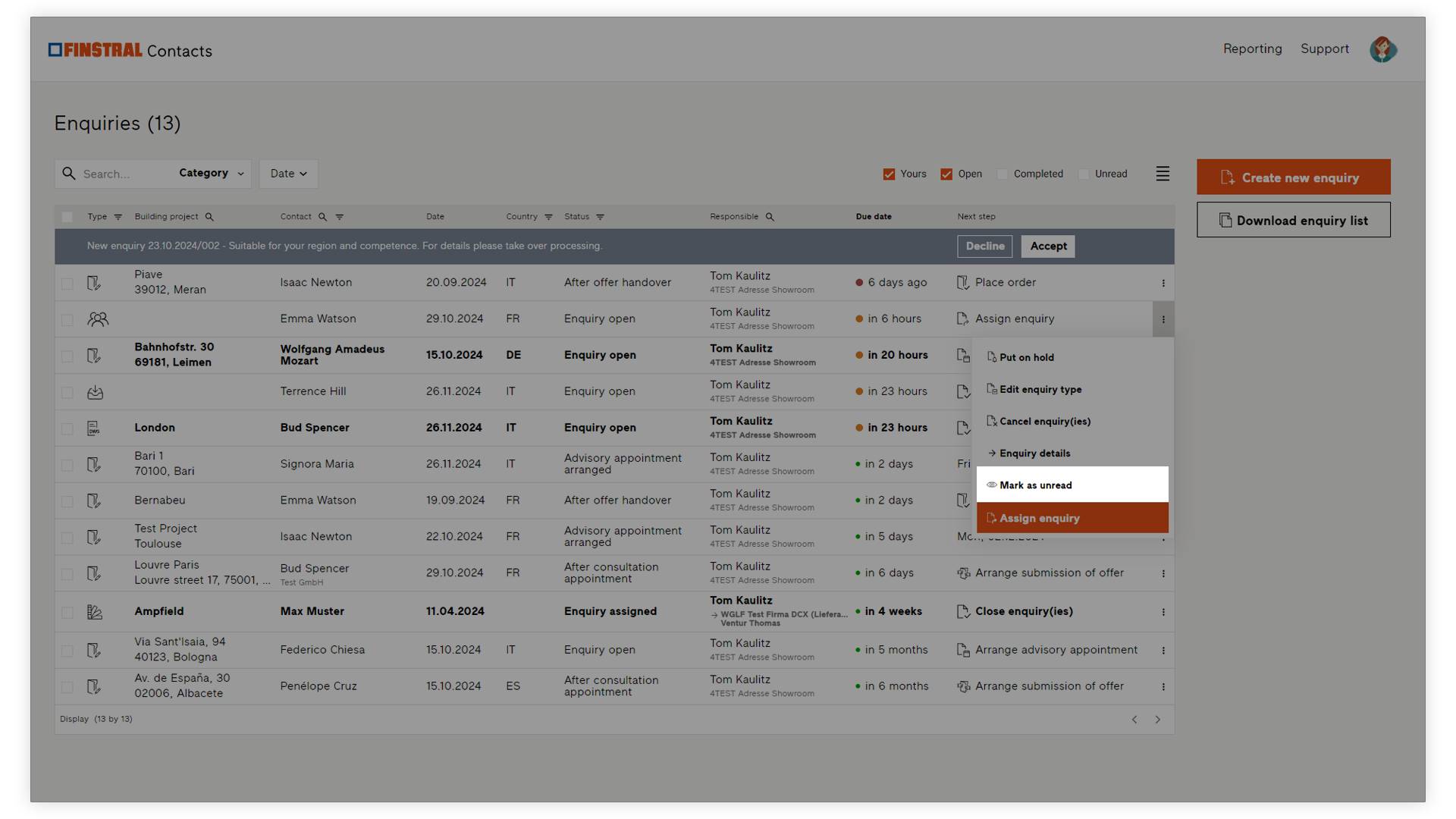Click Responsible column search icon

point(770,217)
